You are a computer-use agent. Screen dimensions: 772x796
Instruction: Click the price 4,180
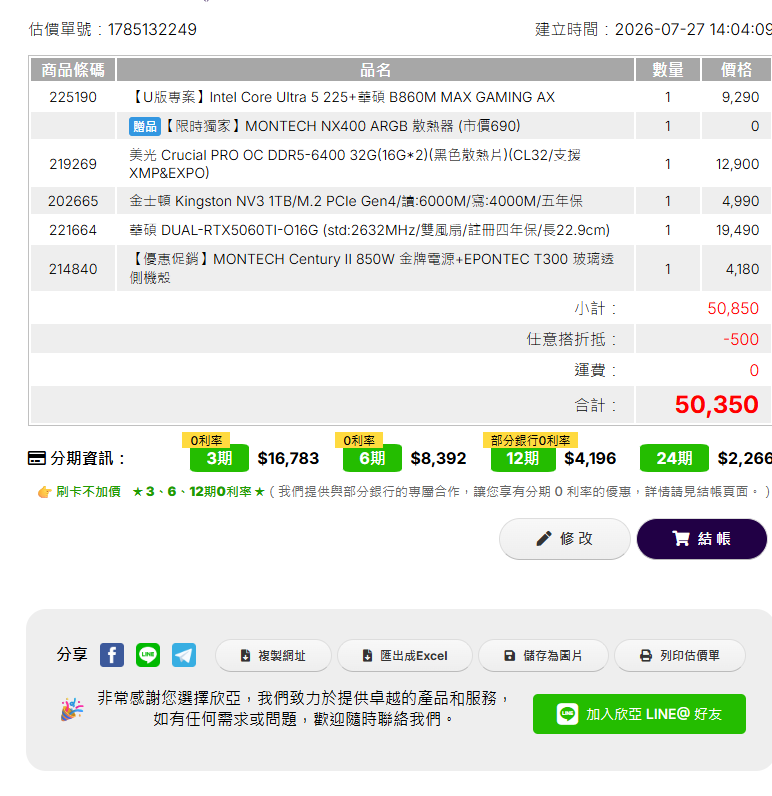(x=742, y=269)
